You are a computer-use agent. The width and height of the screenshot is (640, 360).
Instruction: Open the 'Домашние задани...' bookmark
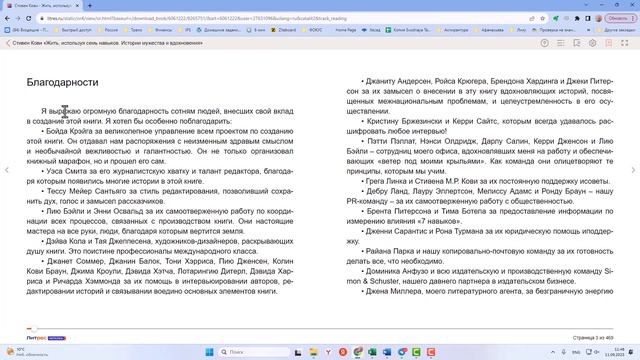coord(218,30)
